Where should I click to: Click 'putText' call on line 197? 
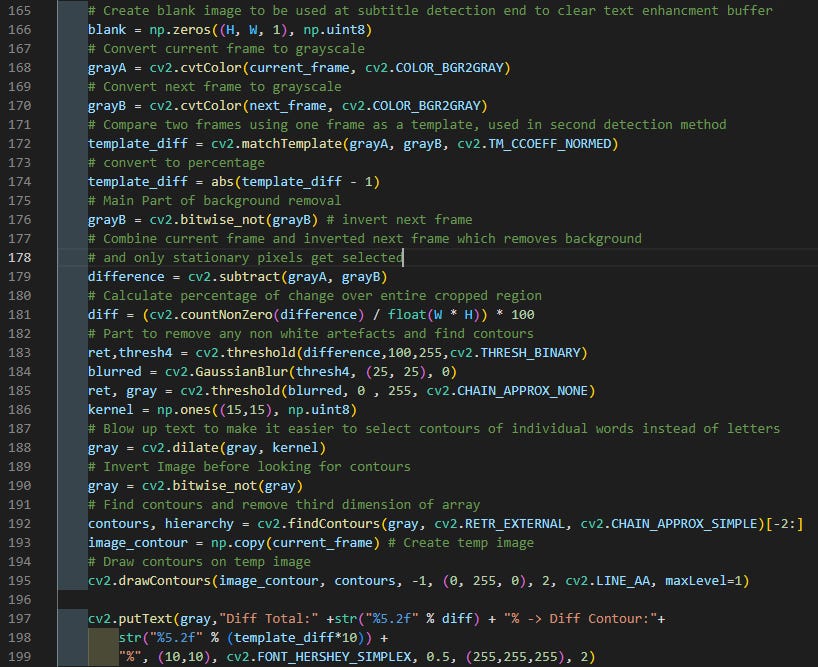[145, 619]
